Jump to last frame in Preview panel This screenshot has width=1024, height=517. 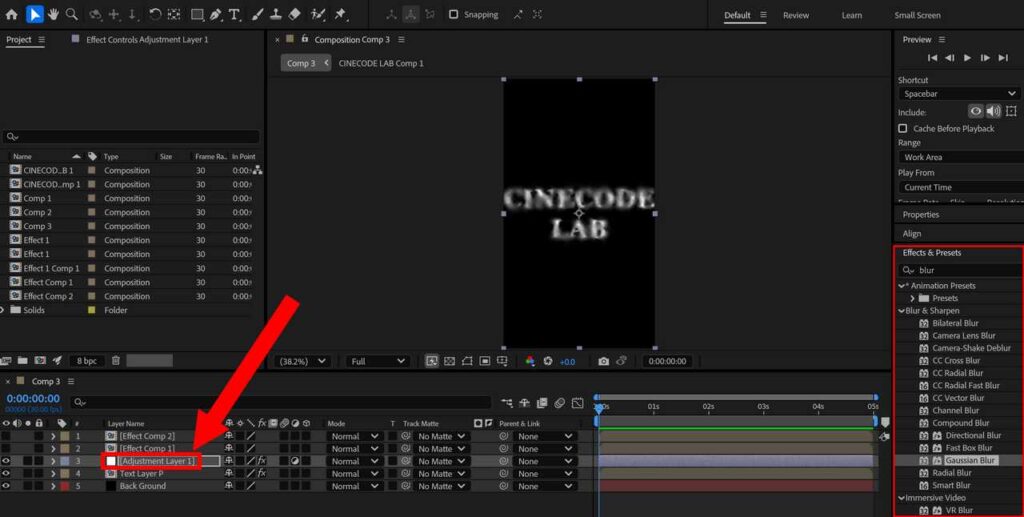1003,58
